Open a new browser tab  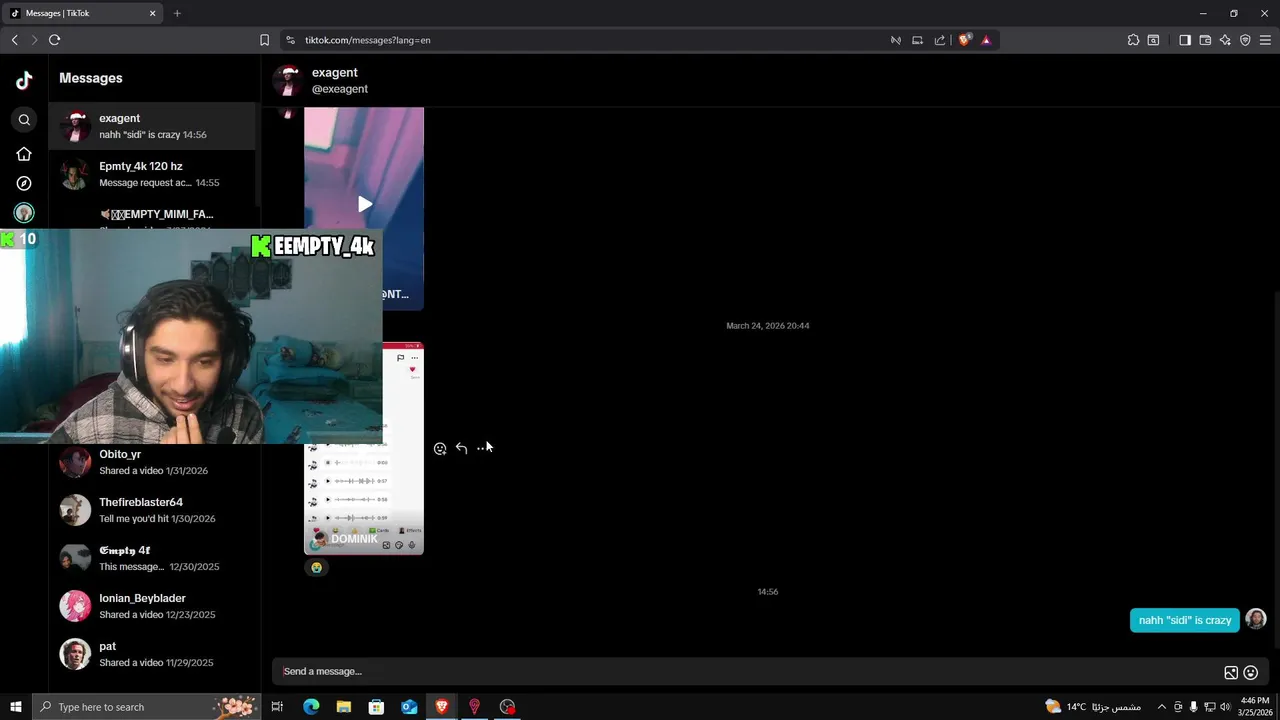coord(177,13)
